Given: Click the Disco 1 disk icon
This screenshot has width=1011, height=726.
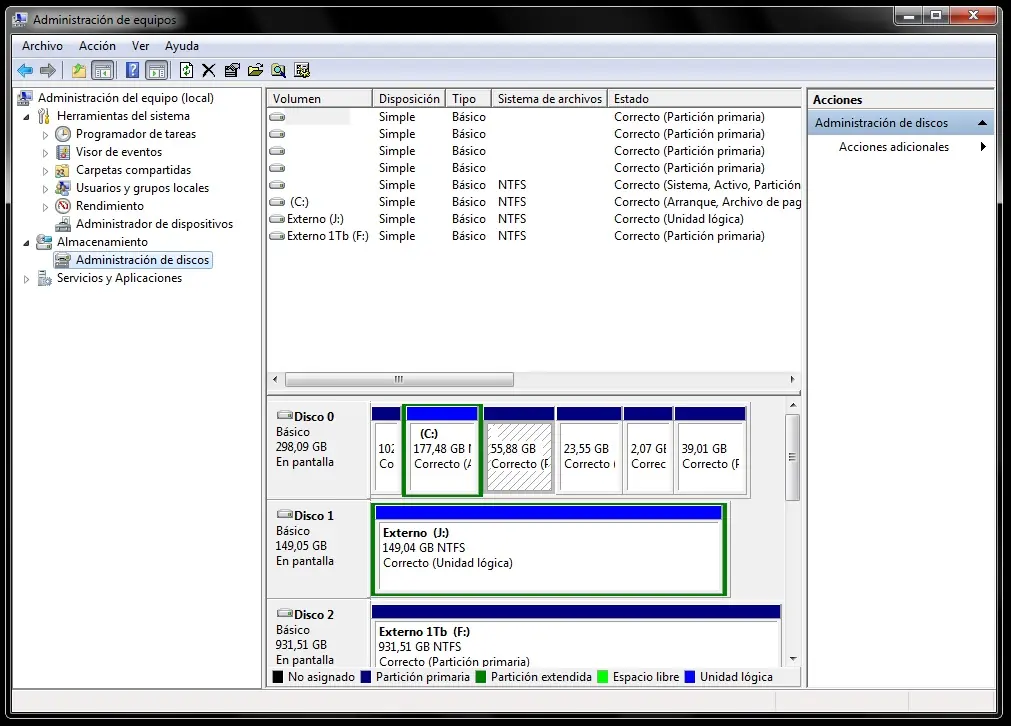Looking at the screenshot, I should (x=284, y=515).
